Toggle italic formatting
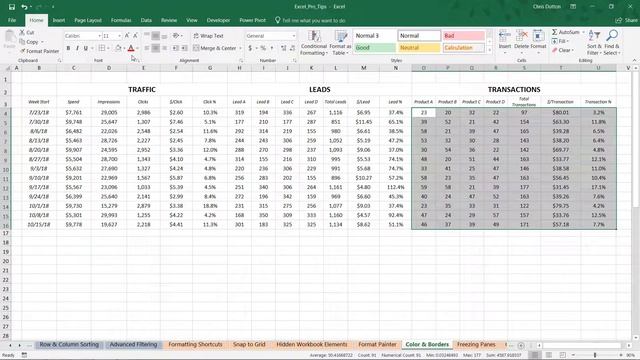 click(x=77, y=48)
